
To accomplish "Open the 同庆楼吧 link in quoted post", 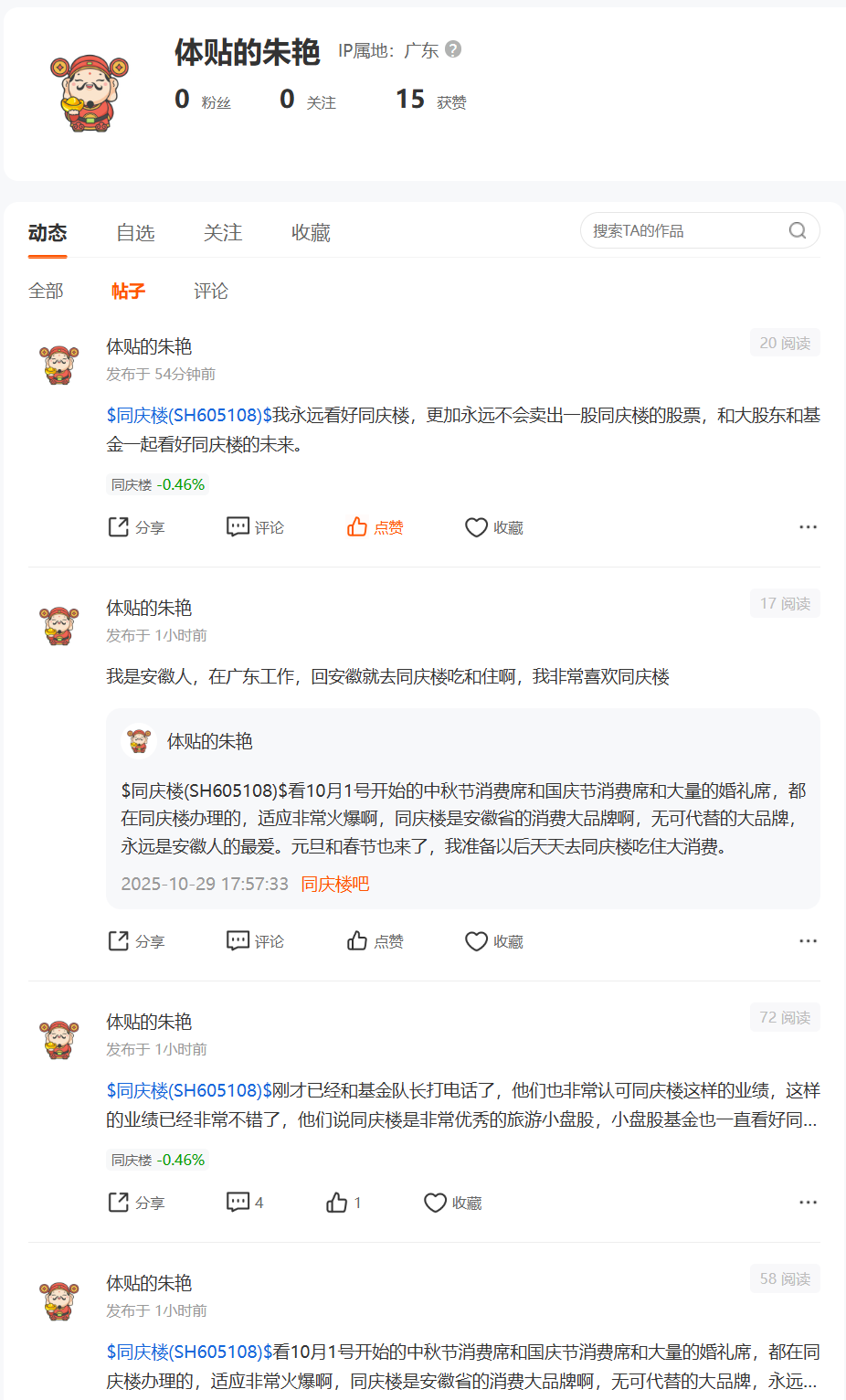I will pos(335,884).
